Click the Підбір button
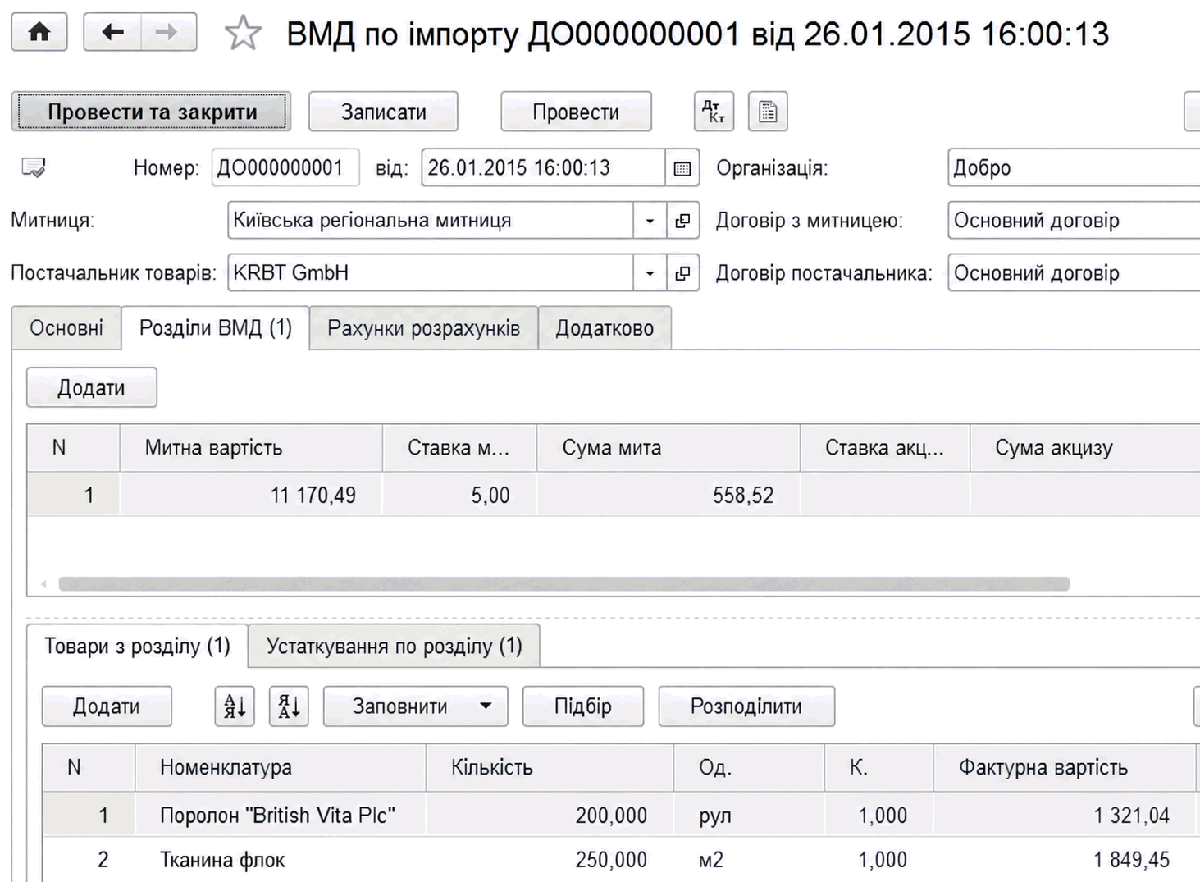Image resolution: width=1200 pixels, height=882 pixels. tap(583, 705)
